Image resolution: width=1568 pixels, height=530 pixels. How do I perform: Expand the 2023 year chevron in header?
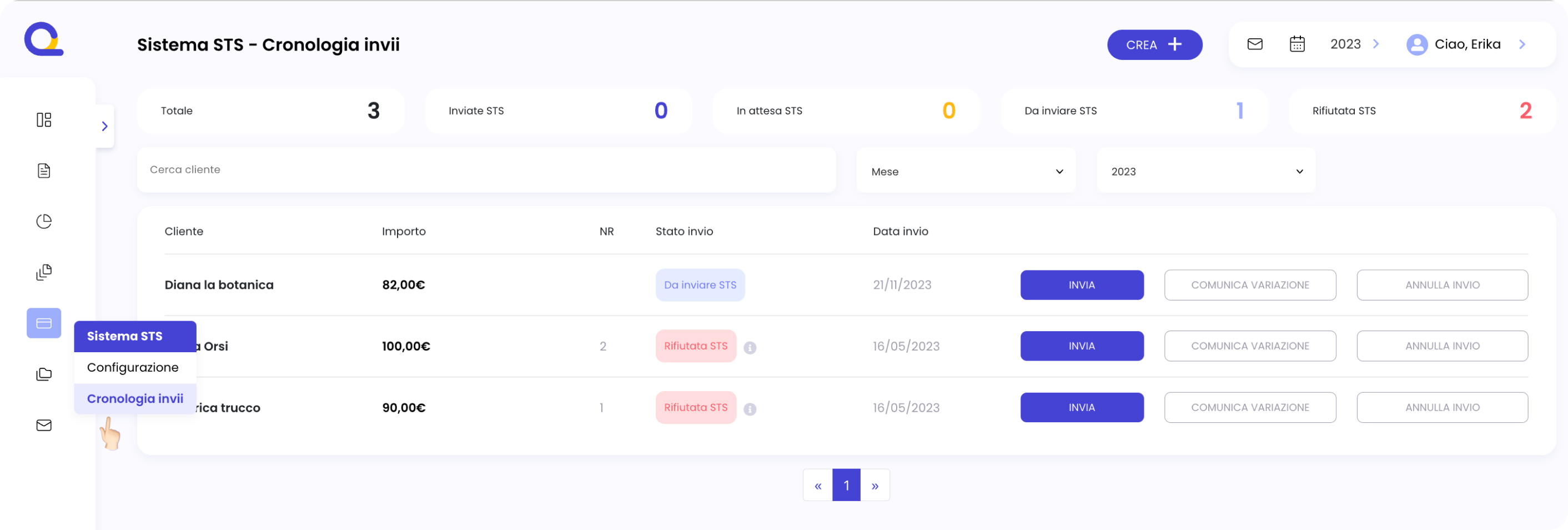click(x=1376, y=44)
